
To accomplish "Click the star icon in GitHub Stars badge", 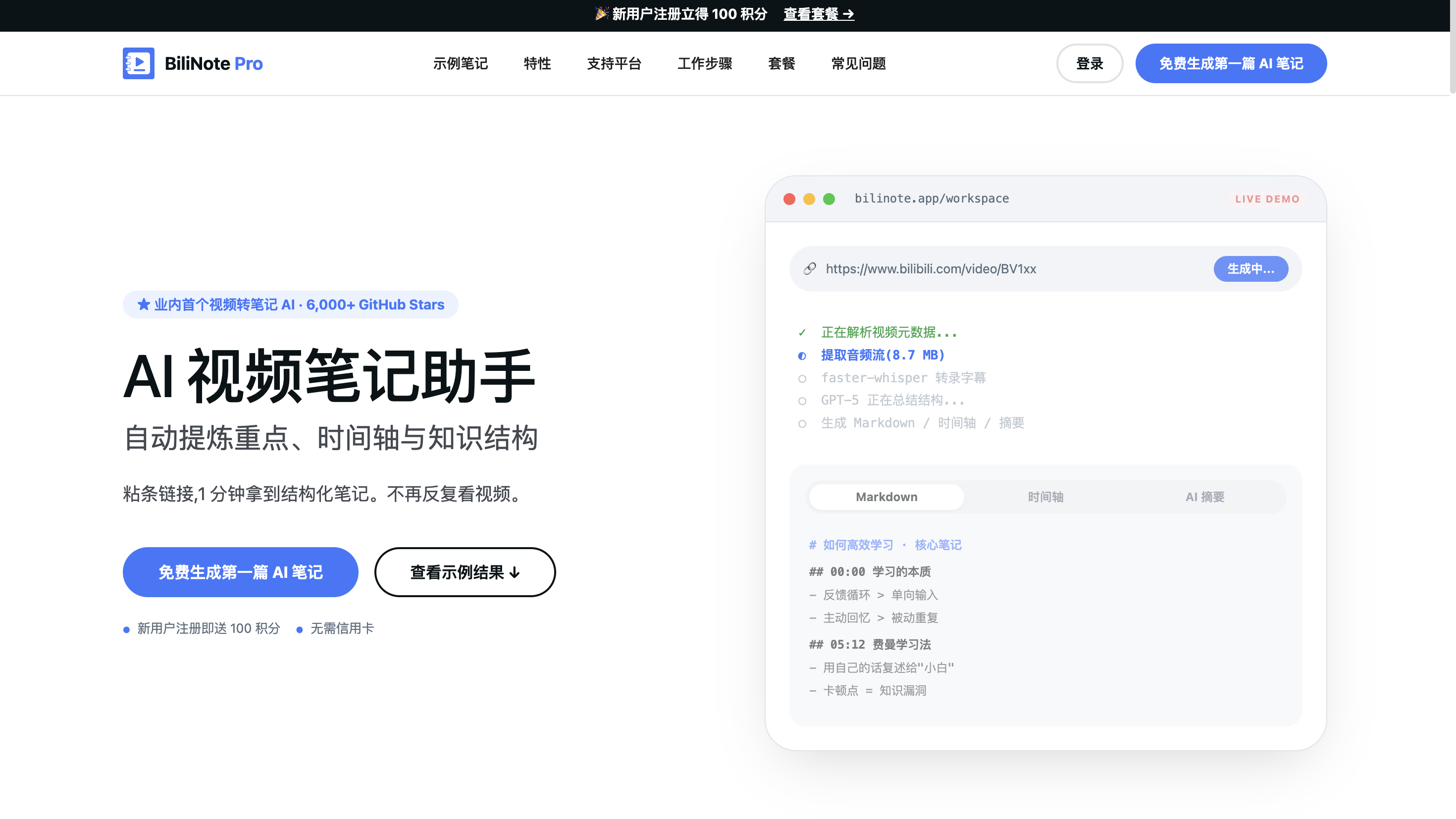I will pyautogui.click(x=144, y=305).
